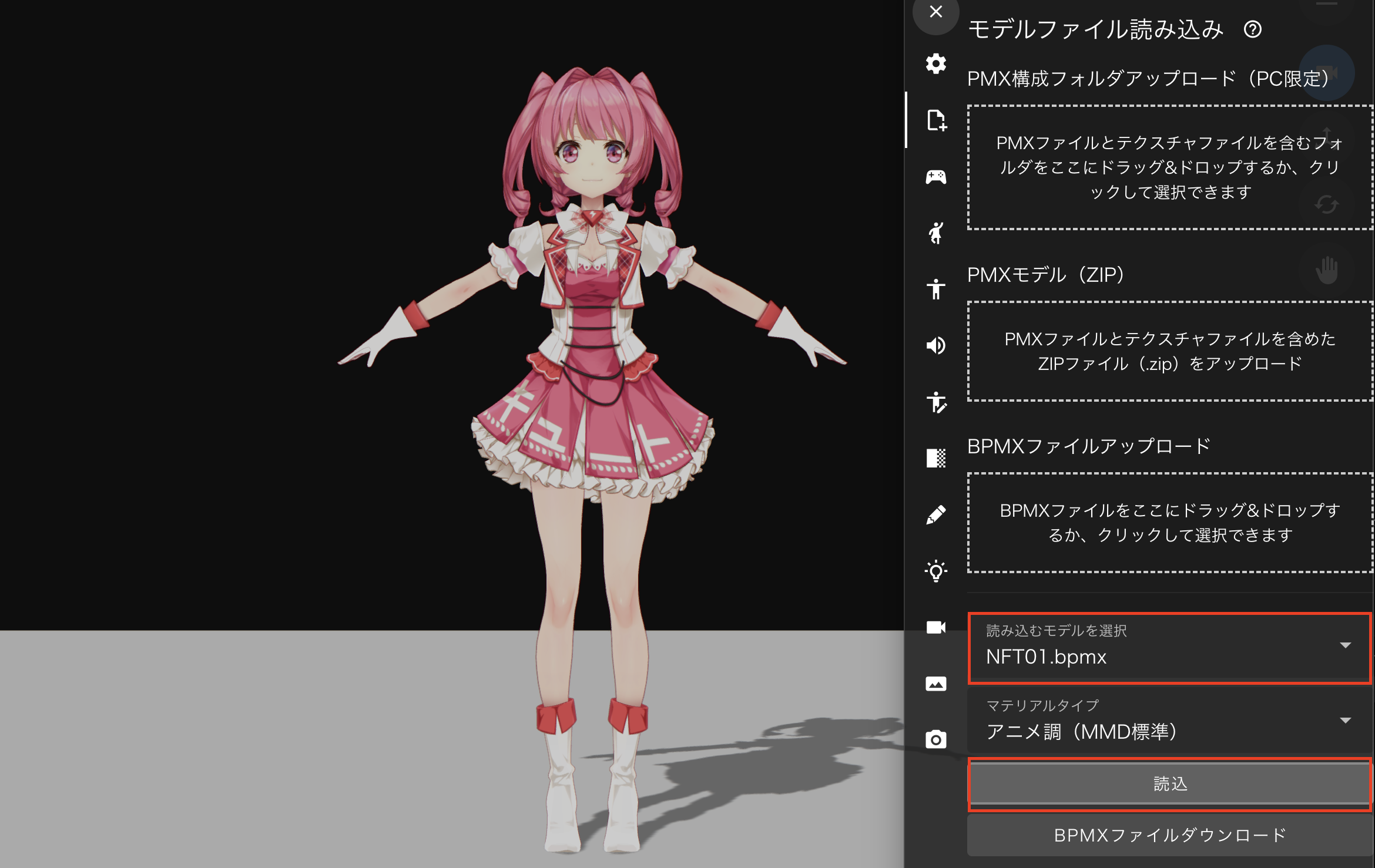Open the standing person pose icon
This screenshot has width=1375, height=868.
935,289
